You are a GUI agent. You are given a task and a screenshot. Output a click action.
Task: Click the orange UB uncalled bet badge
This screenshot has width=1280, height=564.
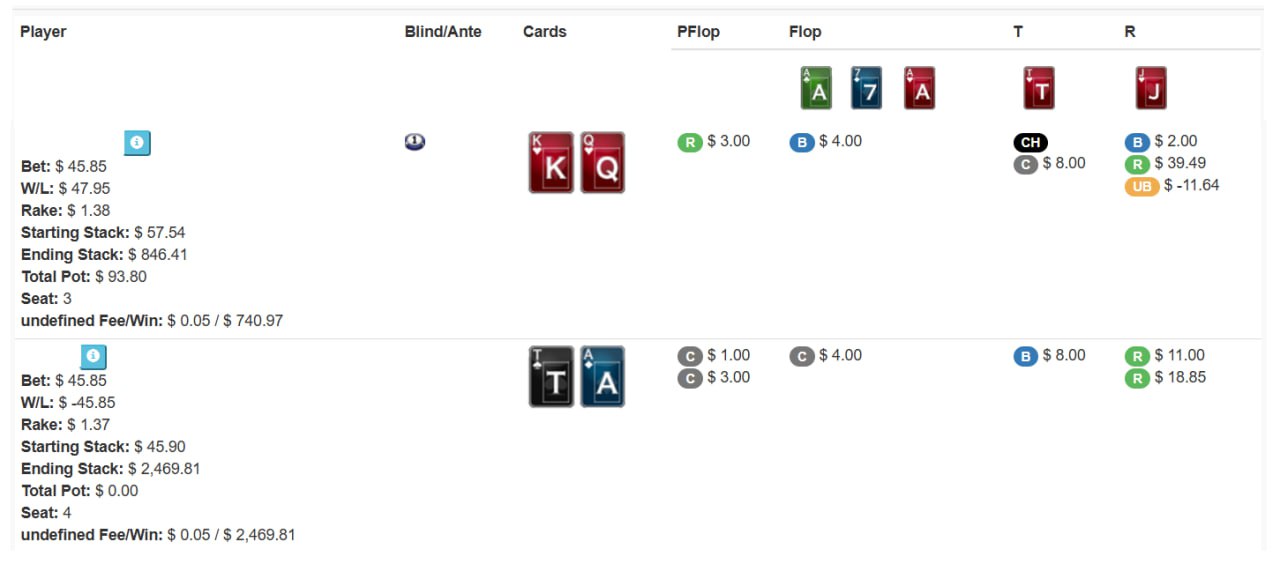click(x=1141, y=186)
